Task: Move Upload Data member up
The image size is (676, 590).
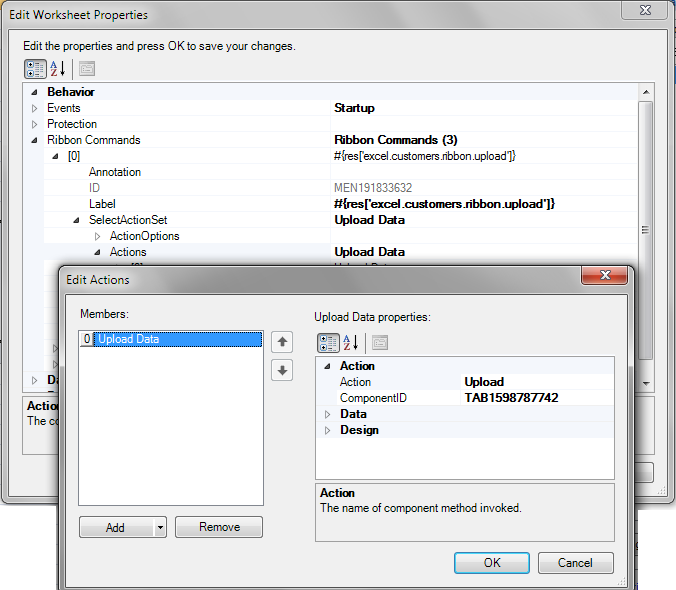Action: (x=282, y=342)
